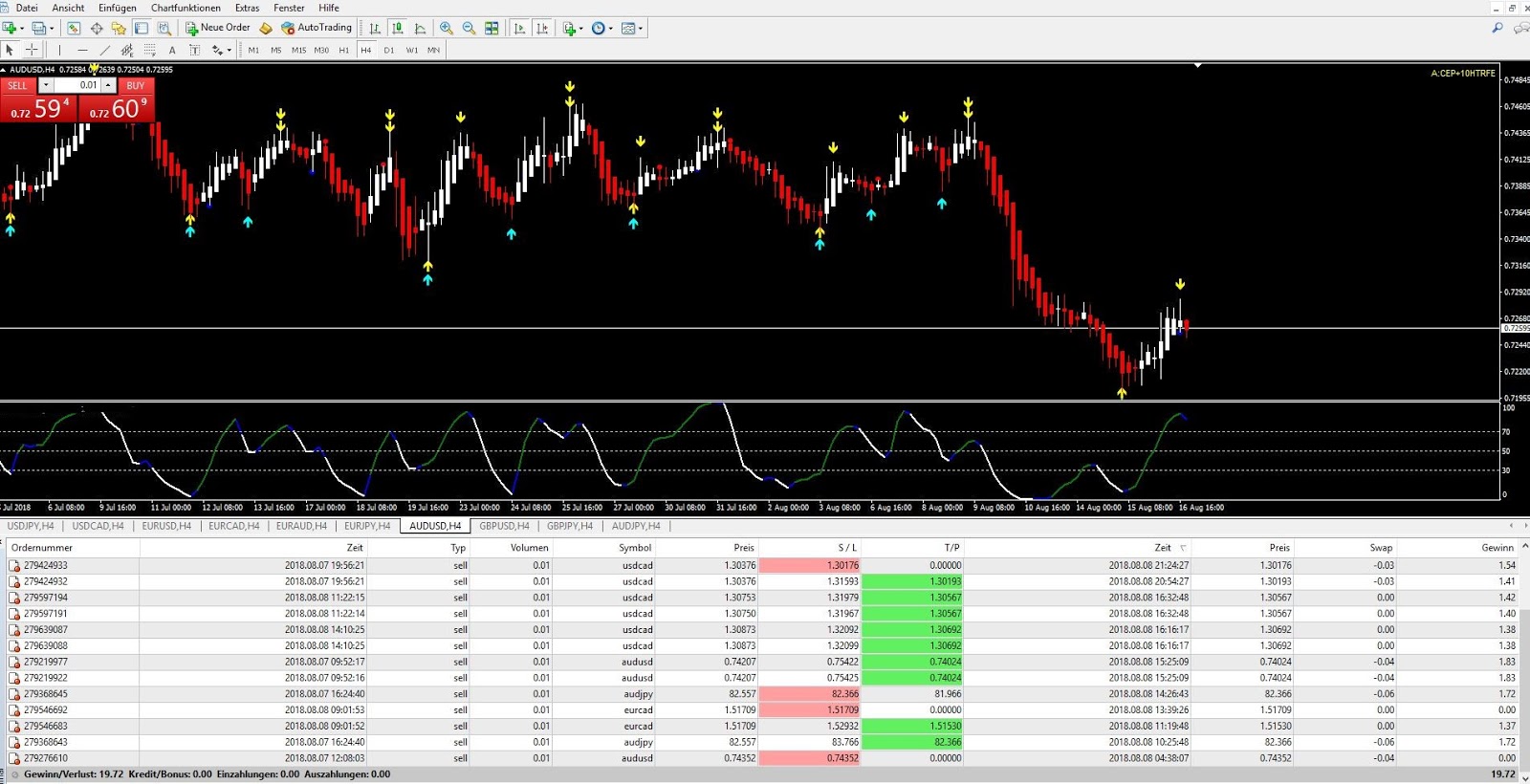This screenshot has width=1530, height=784.
Task: Open the chat speech bubbles icon
Action: point(1520,29)
